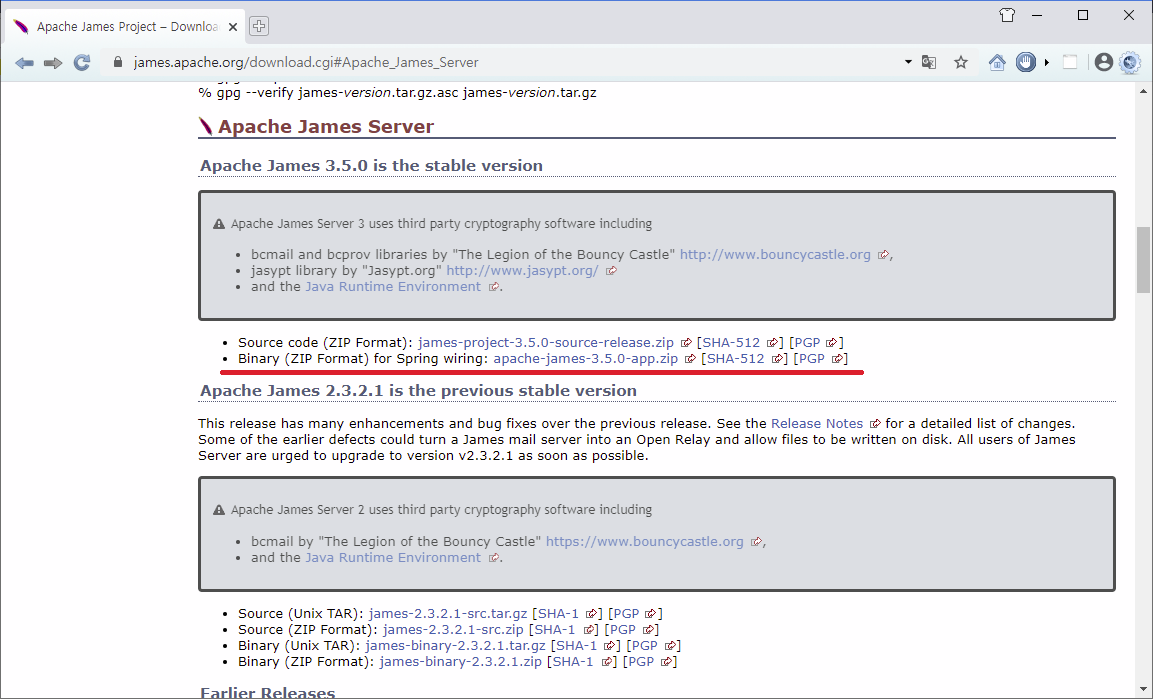Open the browser globe menu icon
The height and width of the screenshot is (699, 1153).
[1130, 62]
